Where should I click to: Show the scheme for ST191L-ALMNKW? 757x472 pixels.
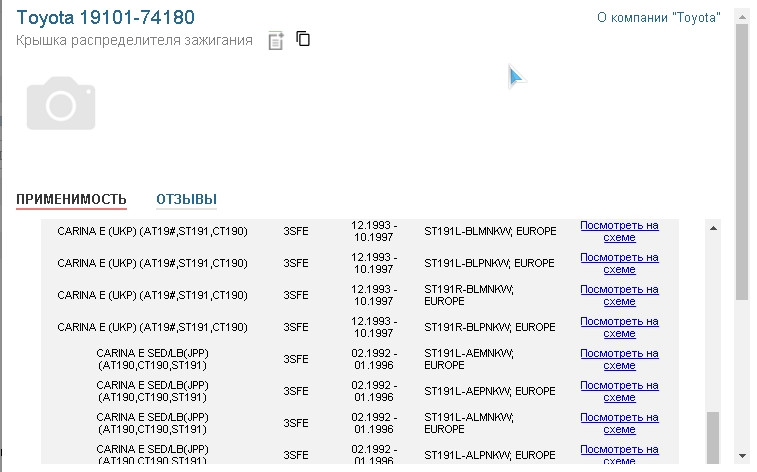click(x=620, y=423)
